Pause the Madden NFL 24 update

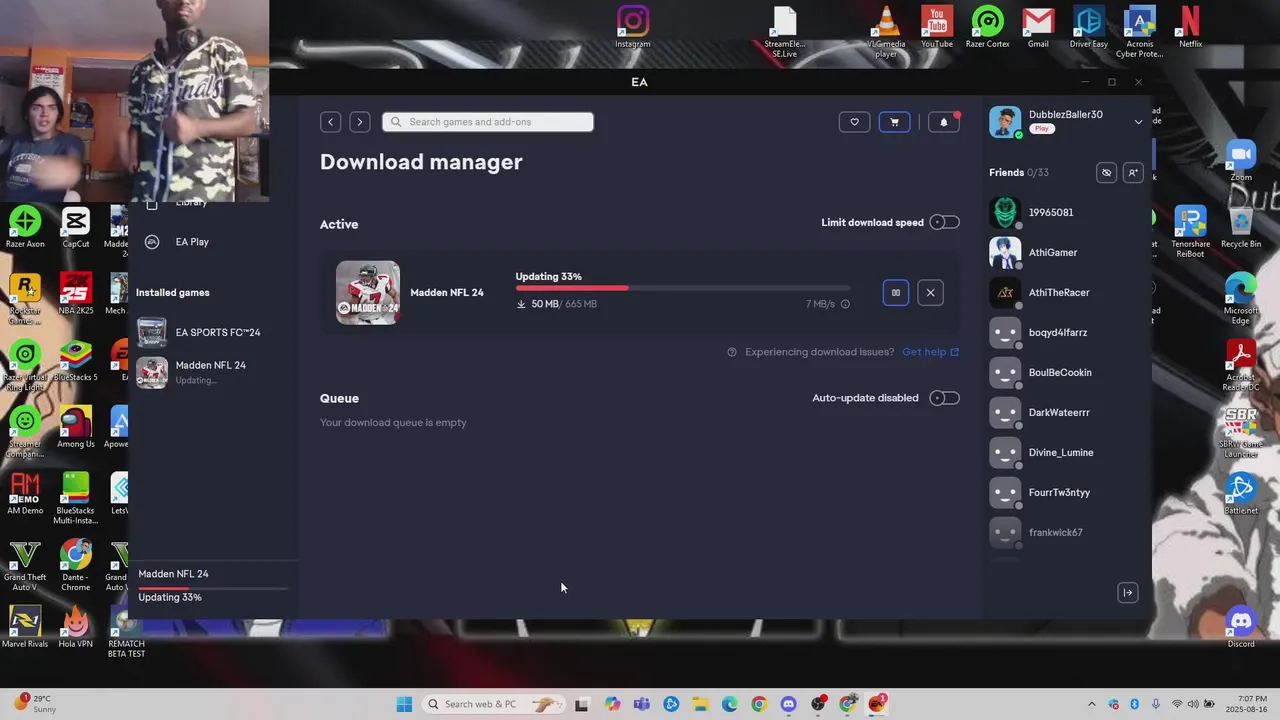(x=896, y=293)
